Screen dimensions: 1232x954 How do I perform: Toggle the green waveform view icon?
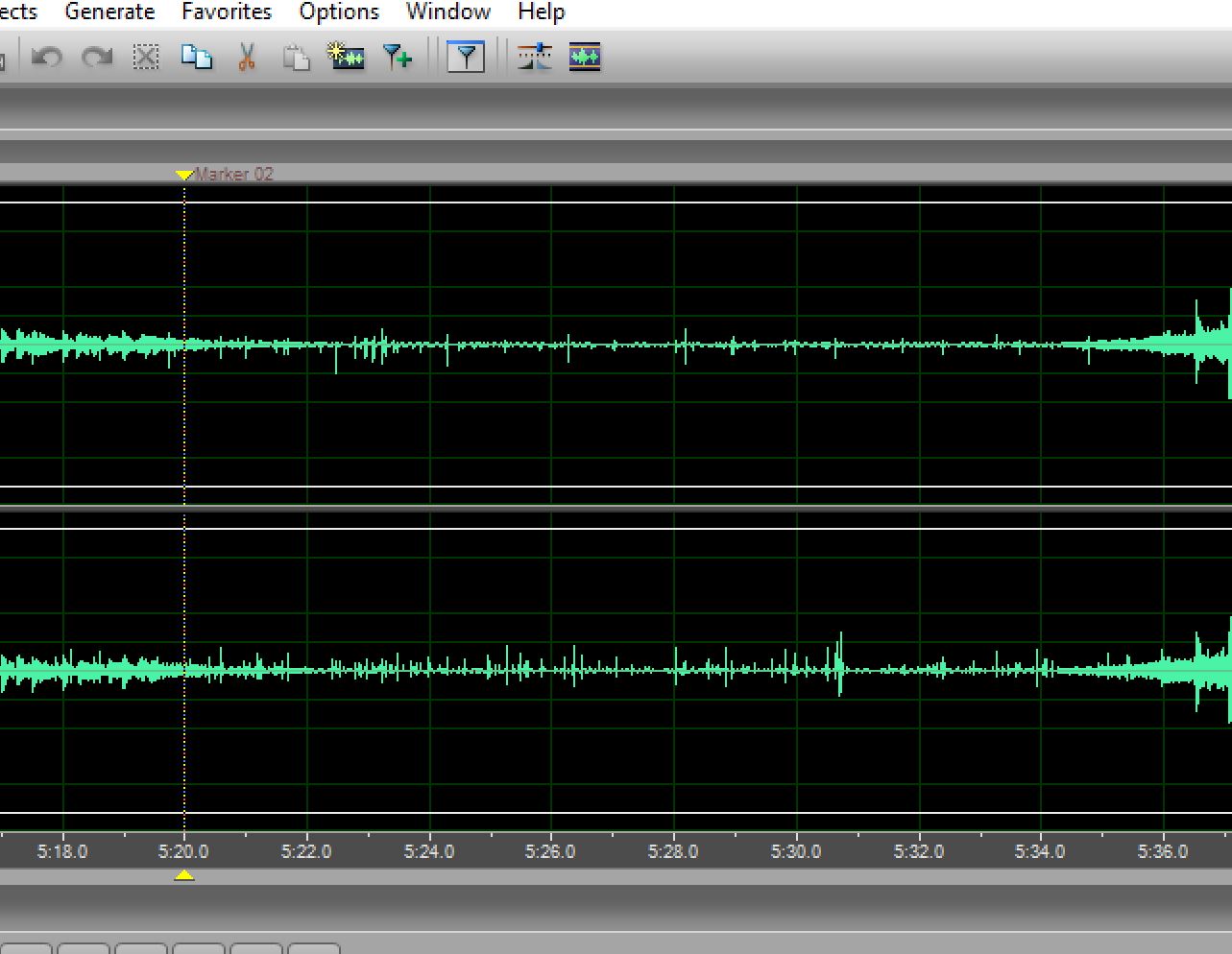tap(585, 58)
